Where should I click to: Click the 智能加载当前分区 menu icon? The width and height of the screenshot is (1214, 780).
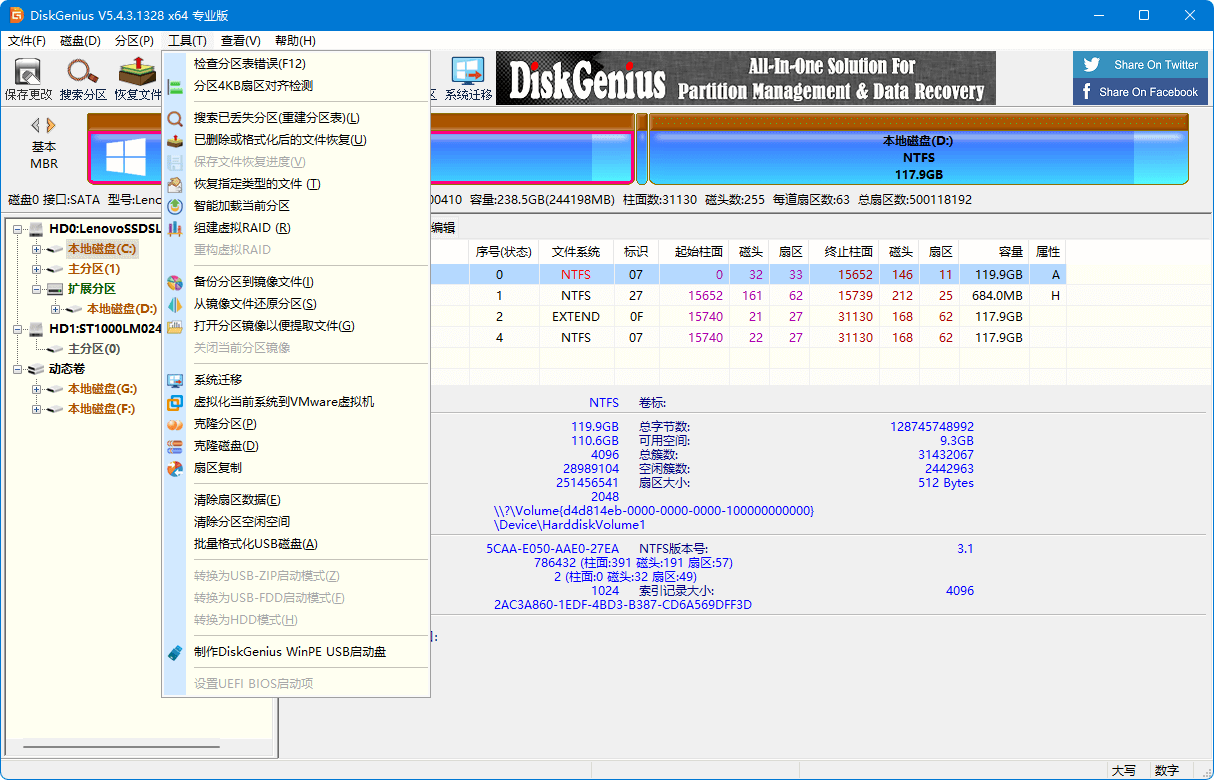coord(175,206)
